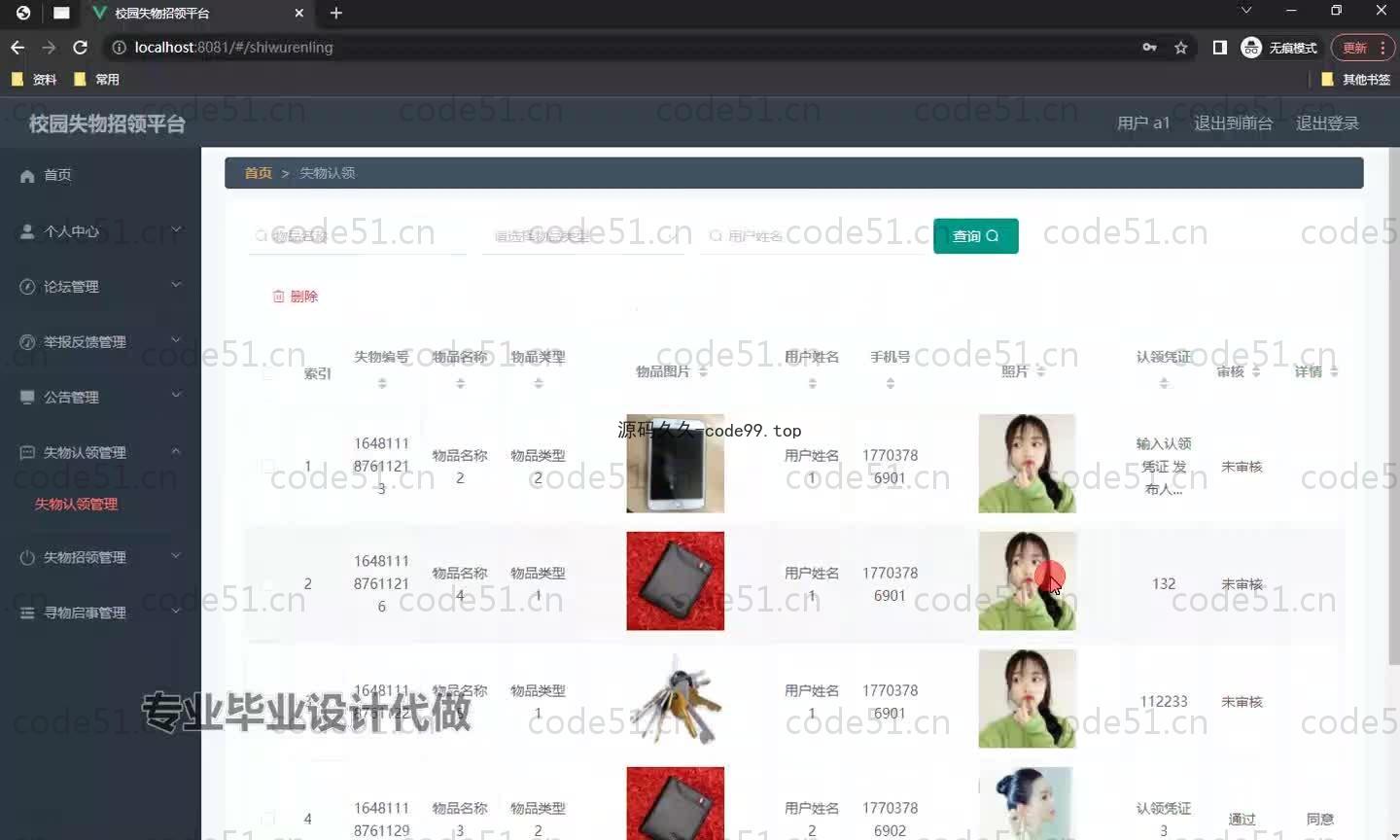Open a new browser tab
1400x840 pixels.
click(x=335, y=13)
